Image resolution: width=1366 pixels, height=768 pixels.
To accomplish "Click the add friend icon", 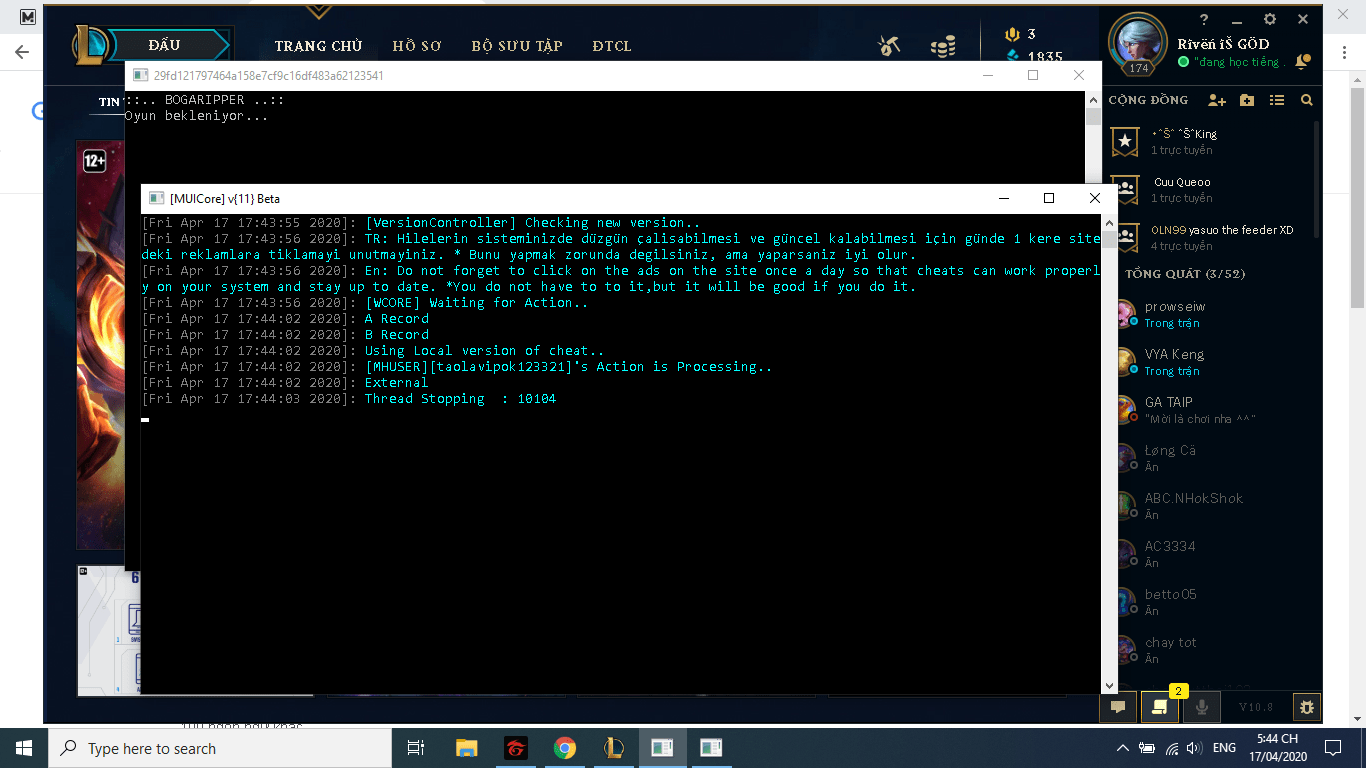I will pos(1216,100).
